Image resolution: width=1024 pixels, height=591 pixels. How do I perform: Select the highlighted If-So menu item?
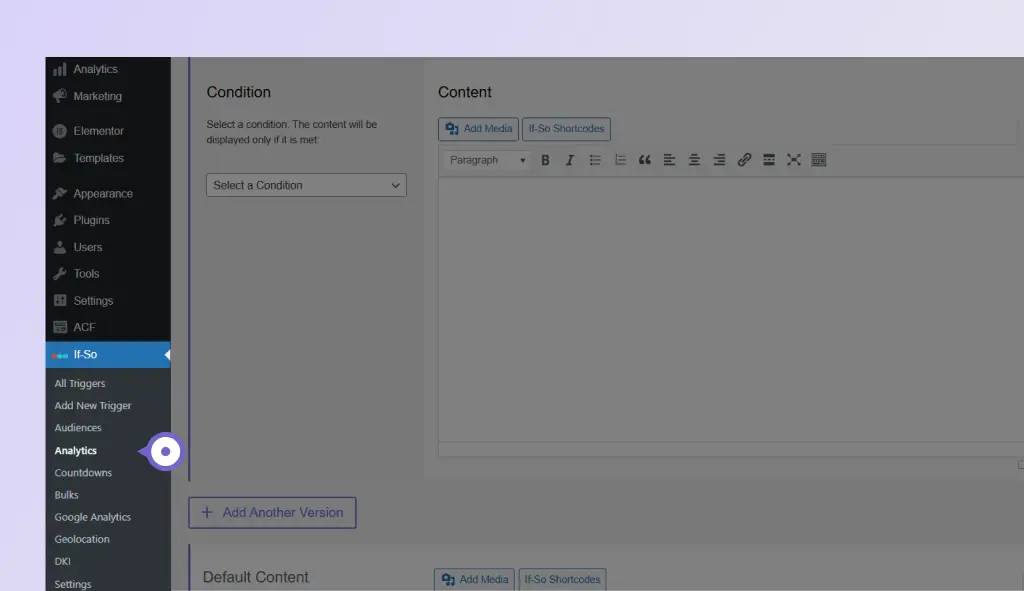coord(108,355)
